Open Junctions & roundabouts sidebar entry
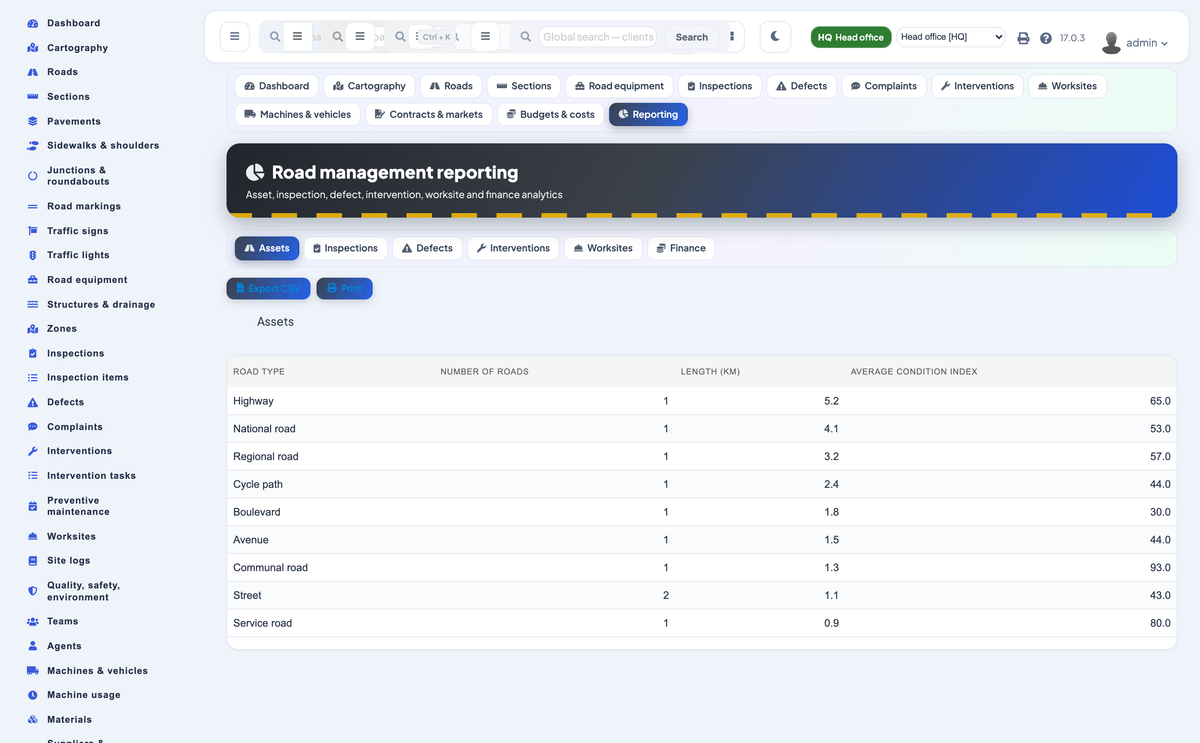The width and height of the screenshot is (1200, 743). [78, 176]
